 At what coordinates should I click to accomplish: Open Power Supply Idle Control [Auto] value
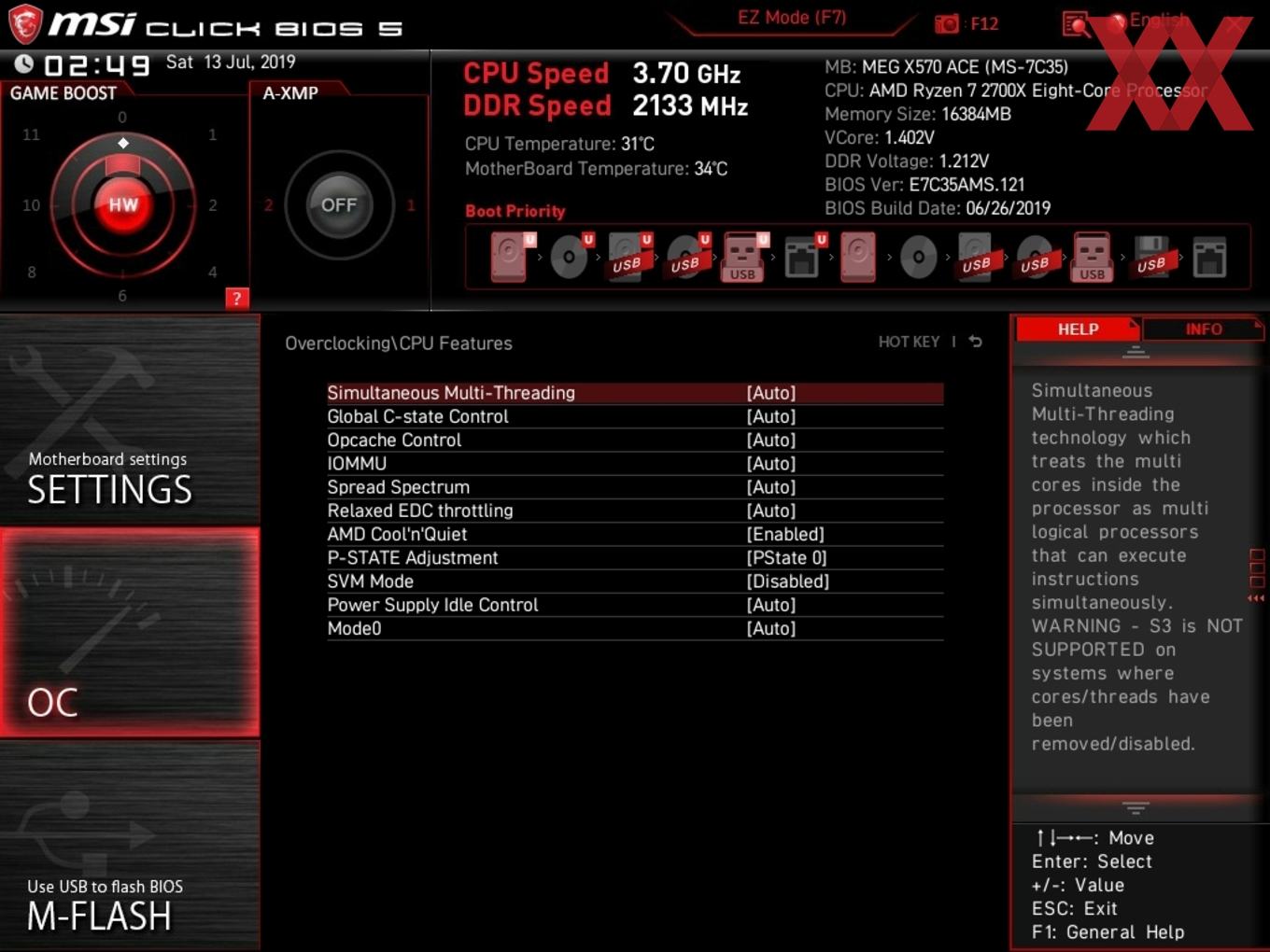[771, 605]
